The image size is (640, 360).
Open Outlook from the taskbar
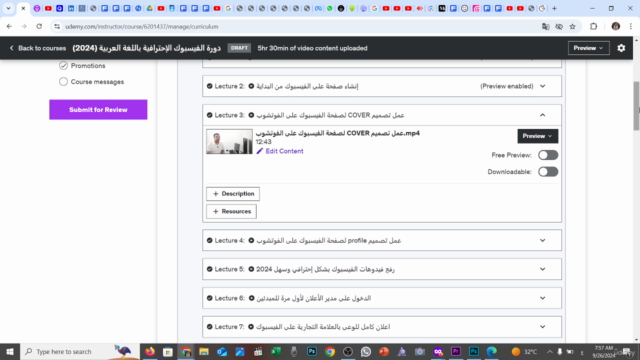(x=222, y=351)
